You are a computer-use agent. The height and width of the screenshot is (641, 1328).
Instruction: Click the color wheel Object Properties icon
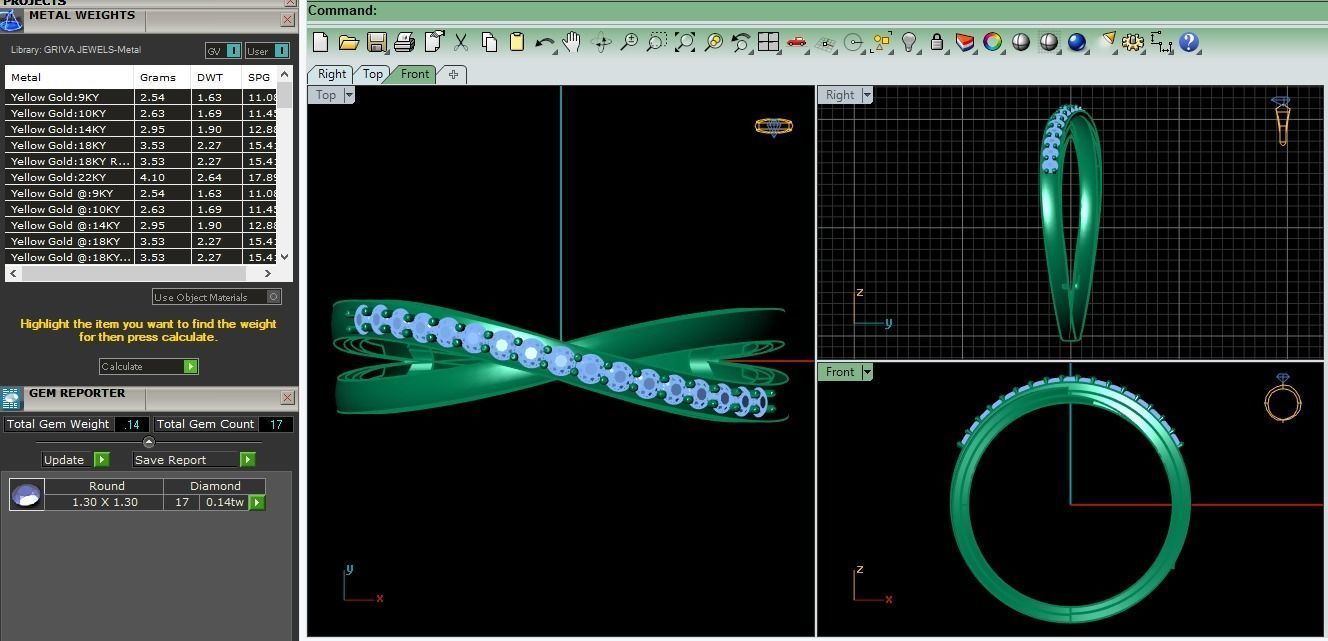(993, 42)
